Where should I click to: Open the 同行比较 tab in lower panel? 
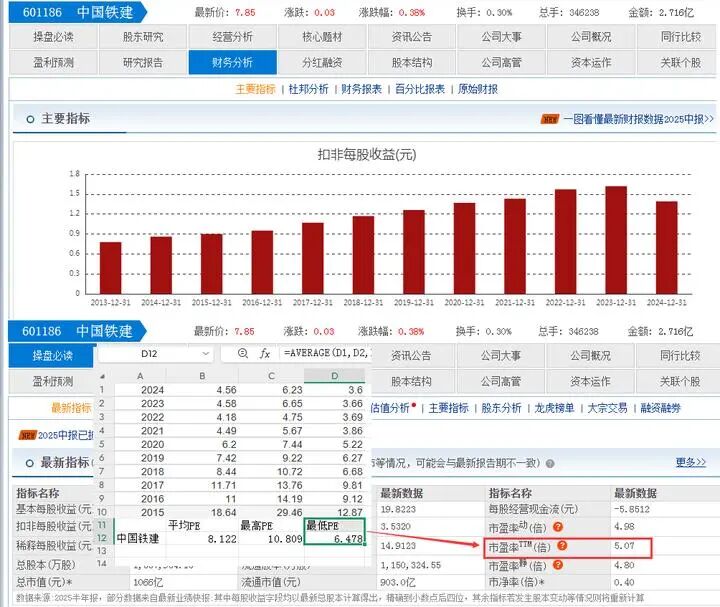tap(680, 355)
